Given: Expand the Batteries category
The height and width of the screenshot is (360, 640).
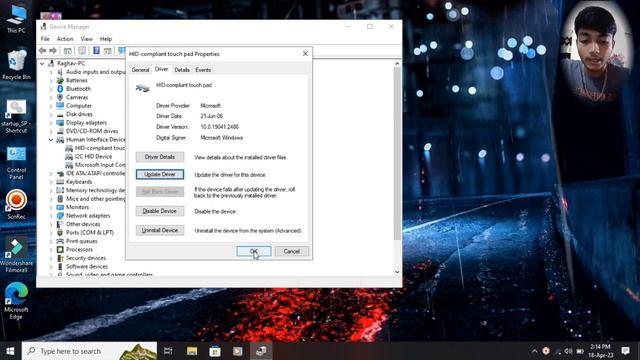Looking at the screenshot, I should [51, 80].
